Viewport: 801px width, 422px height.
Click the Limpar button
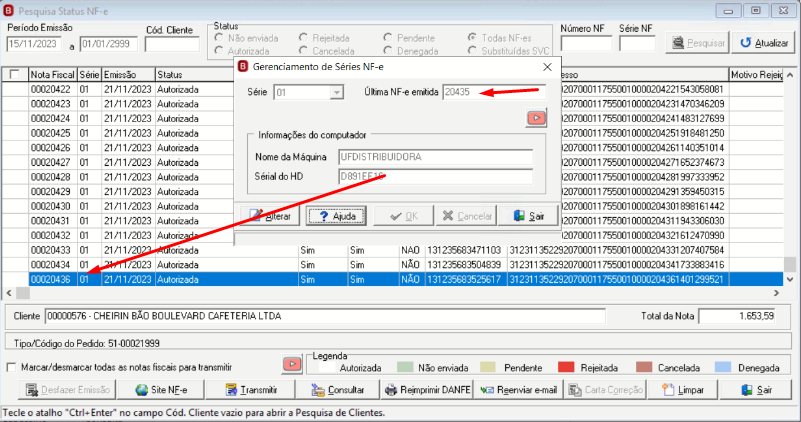point(683,390)
